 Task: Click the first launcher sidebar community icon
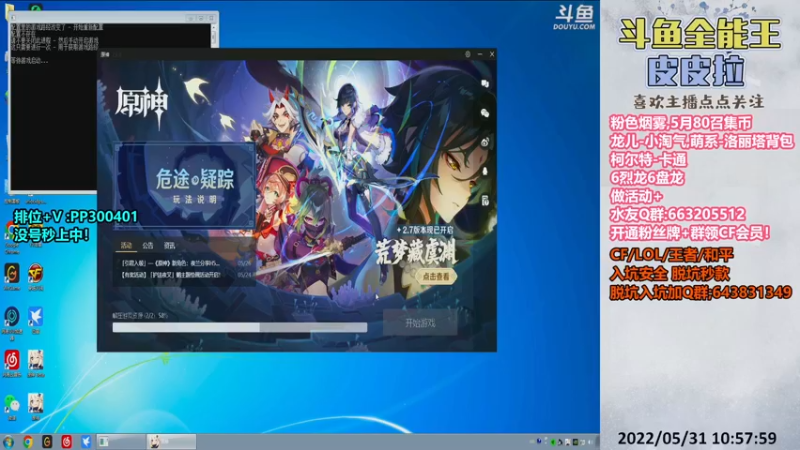(485, 83)
